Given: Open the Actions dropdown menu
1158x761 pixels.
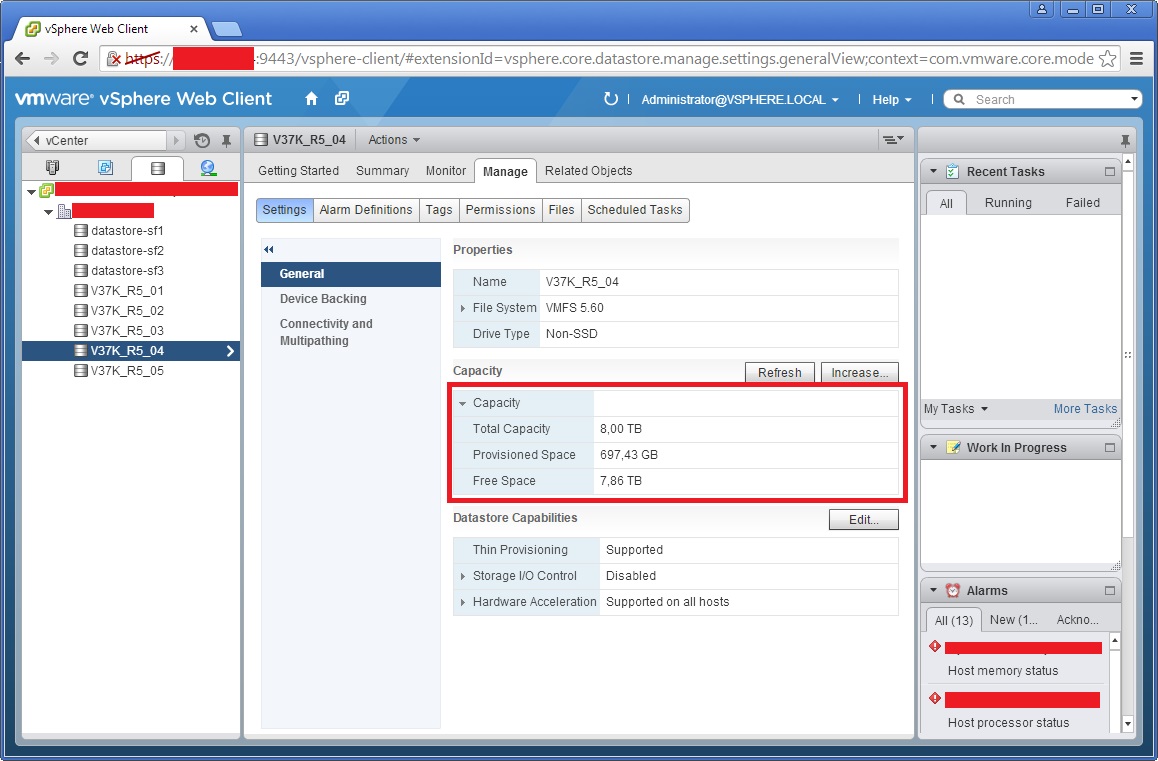Looking at the screenshot, I should pos(394,140).
